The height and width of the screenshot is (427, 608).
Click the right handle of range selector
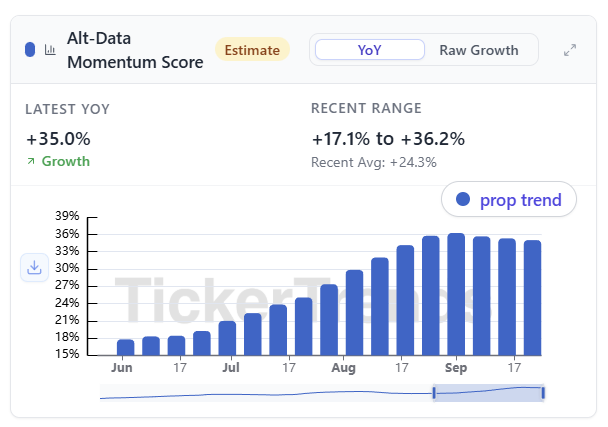tap(543, 393)
